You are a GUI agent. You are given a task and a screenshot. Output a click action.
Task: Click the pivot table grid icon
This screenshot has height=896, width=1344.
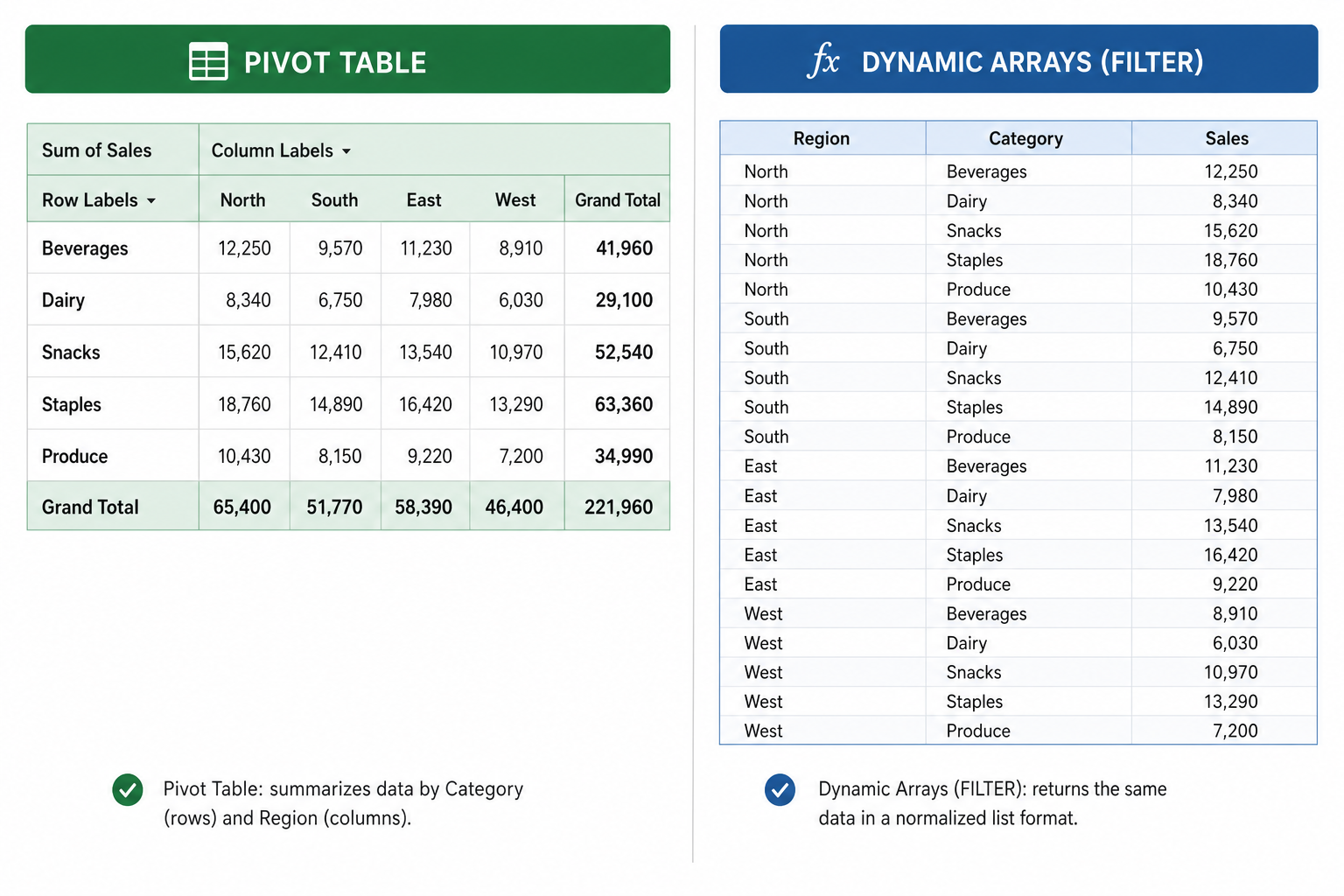pos(208,61)
